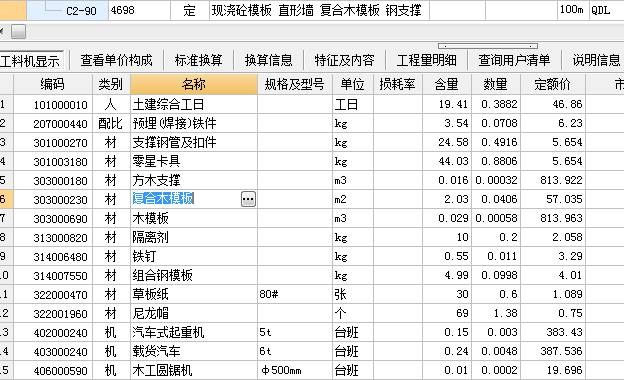Screen dimensions: 624x380
Task: Select the 隔离剂 name cell
Action: [194, 237]
